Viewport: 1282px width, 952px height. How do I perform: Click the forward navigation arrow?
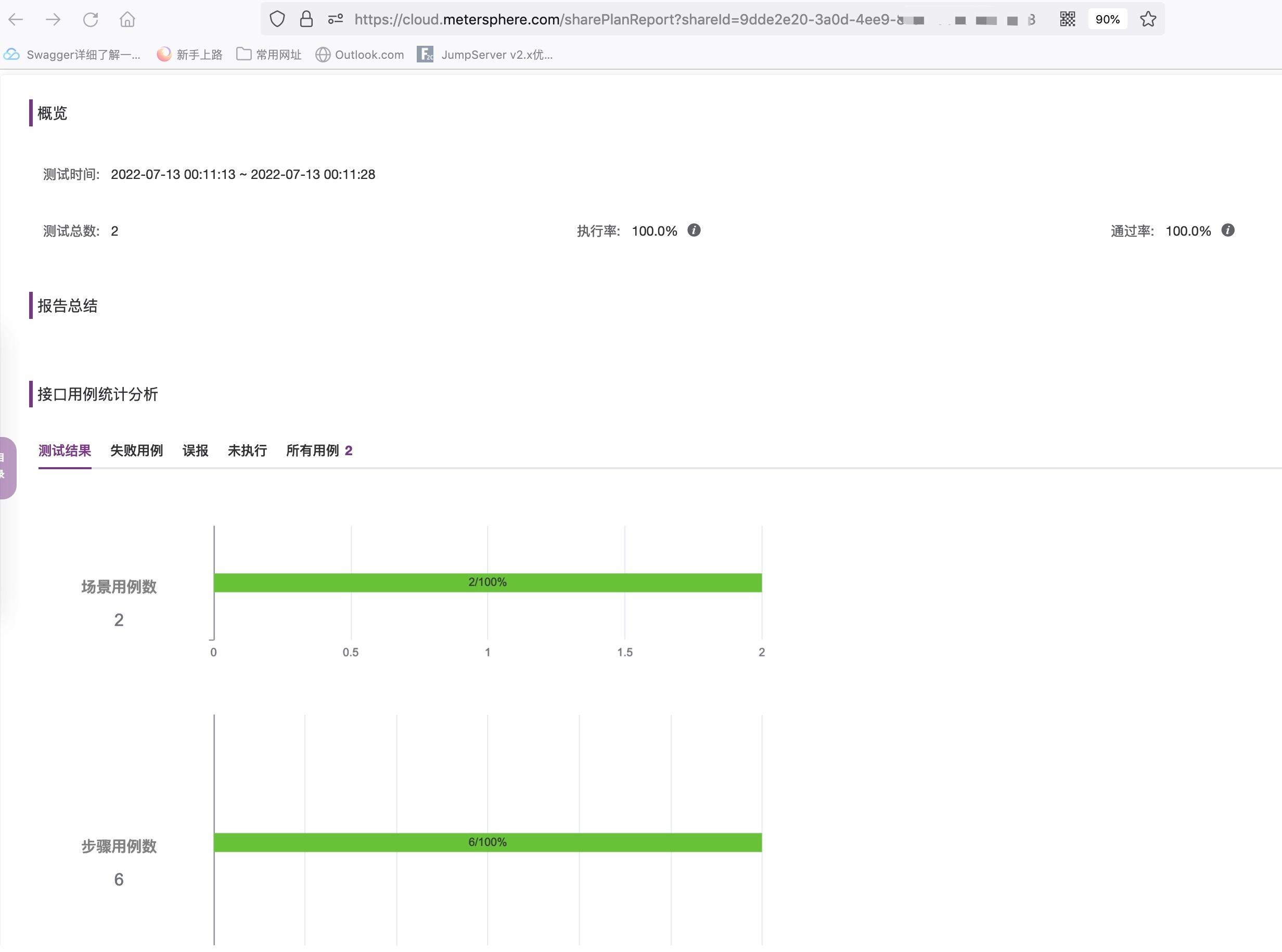(54, 19)
